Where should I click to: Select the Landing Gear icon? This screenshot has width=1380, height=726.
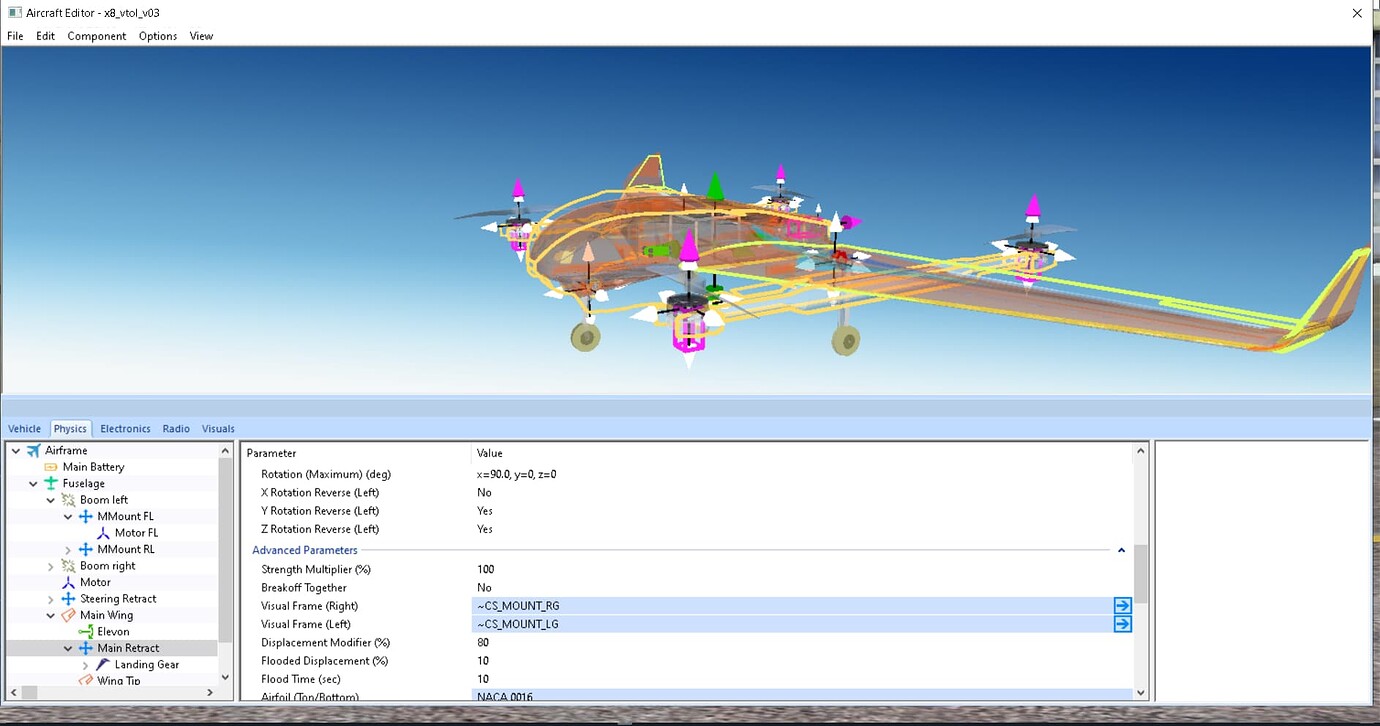pyautogui.click(x=101, y=664)
